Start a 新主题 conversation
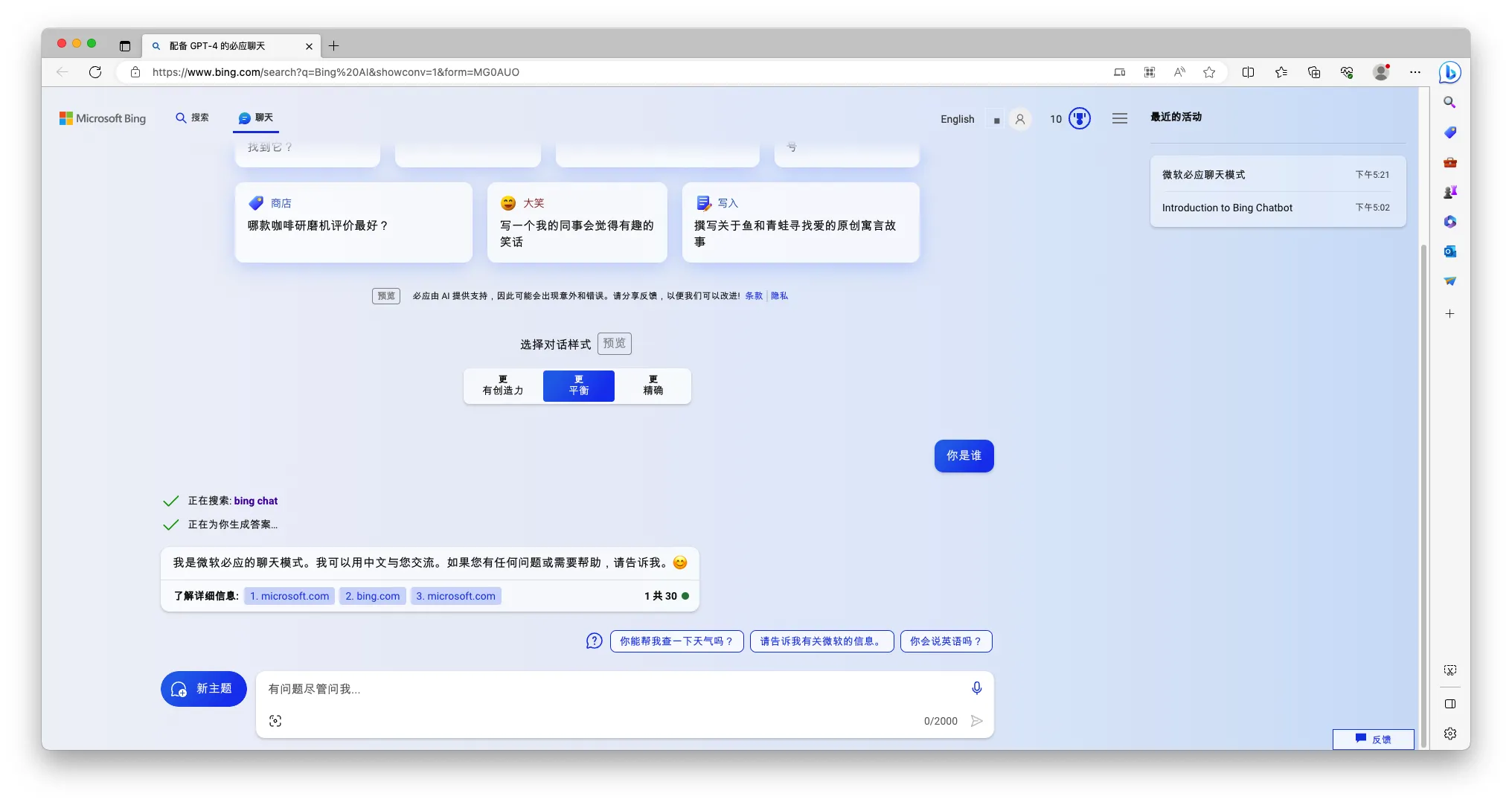Image resolution: width=1512 pixels, height=805 pixels. click(204, 689)
